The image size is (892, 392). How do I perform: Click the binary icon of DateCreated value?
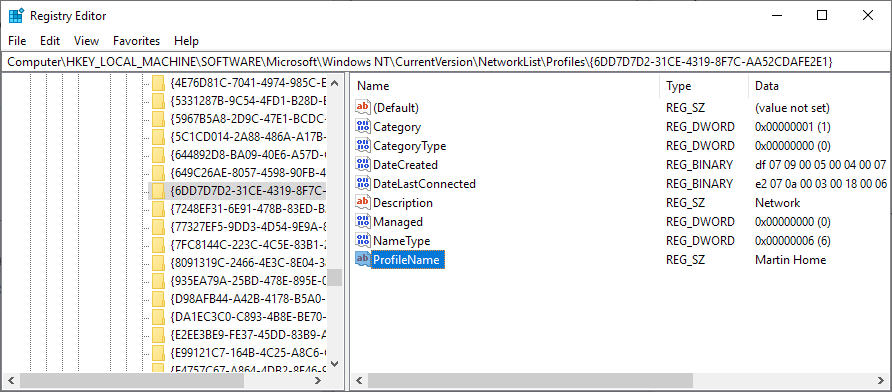362,164
